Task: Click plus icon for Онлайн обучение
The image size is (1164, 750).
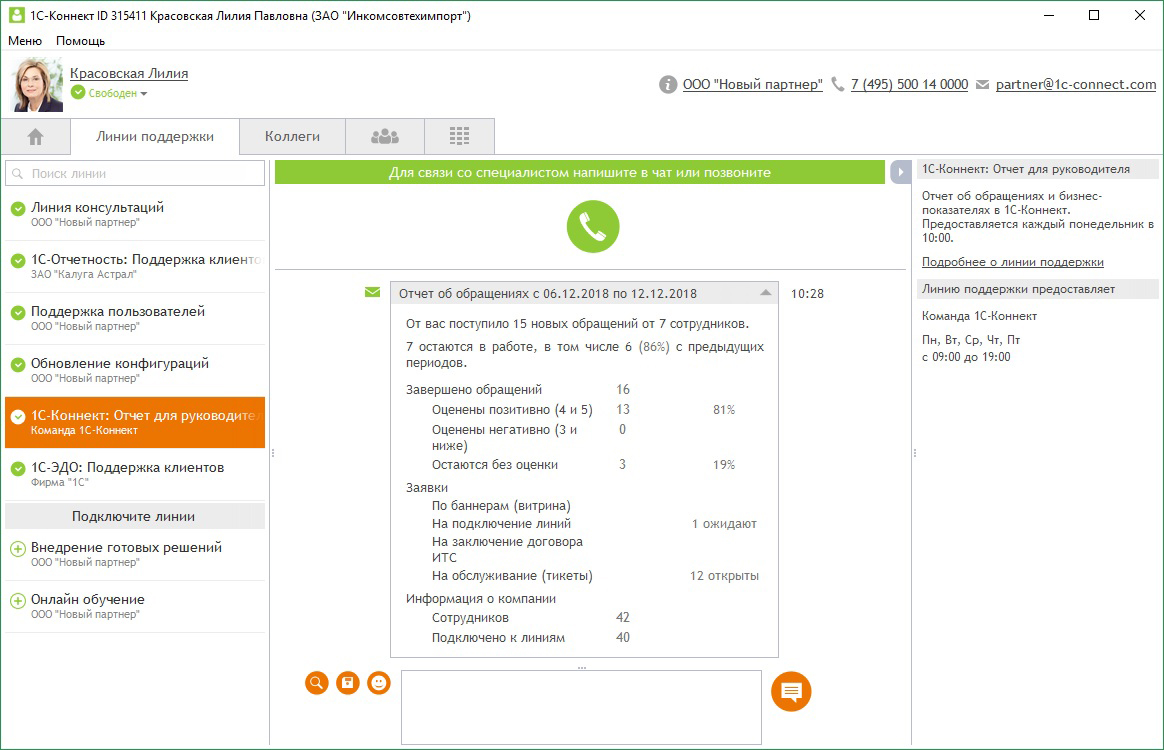Action: [18, 601]
